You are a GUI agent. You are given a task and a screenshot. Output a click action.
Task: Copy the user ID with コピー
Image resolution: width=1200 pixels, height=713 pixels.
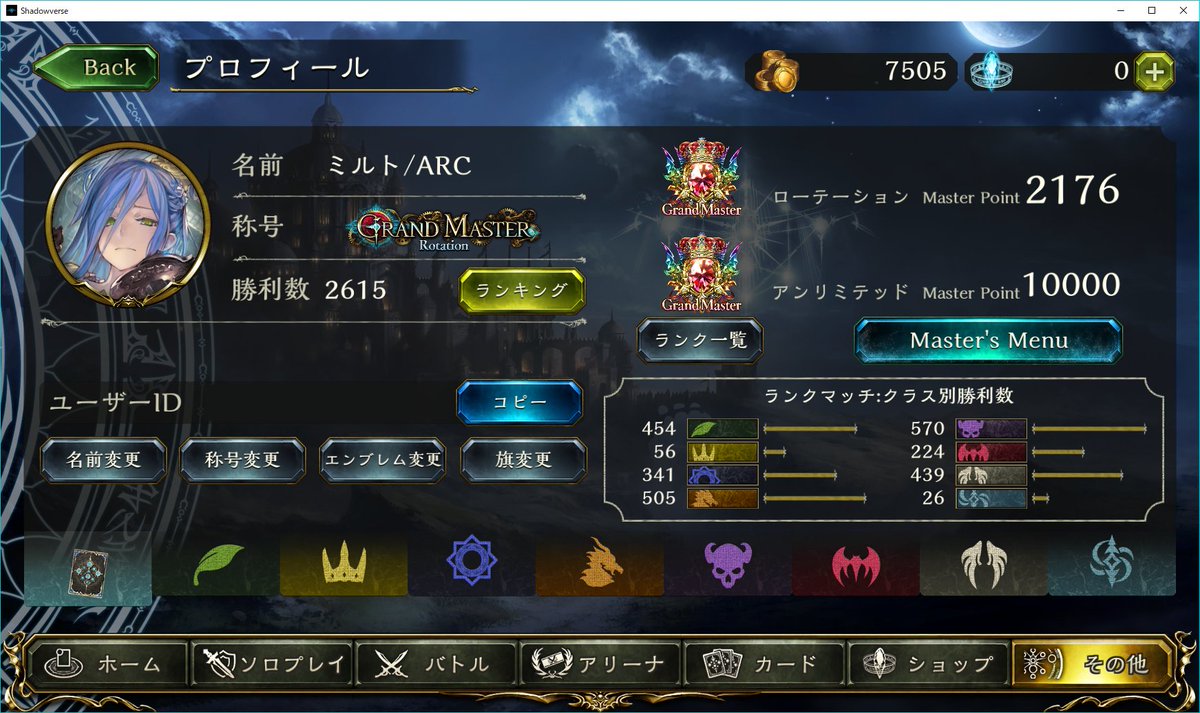pos(519,402)
